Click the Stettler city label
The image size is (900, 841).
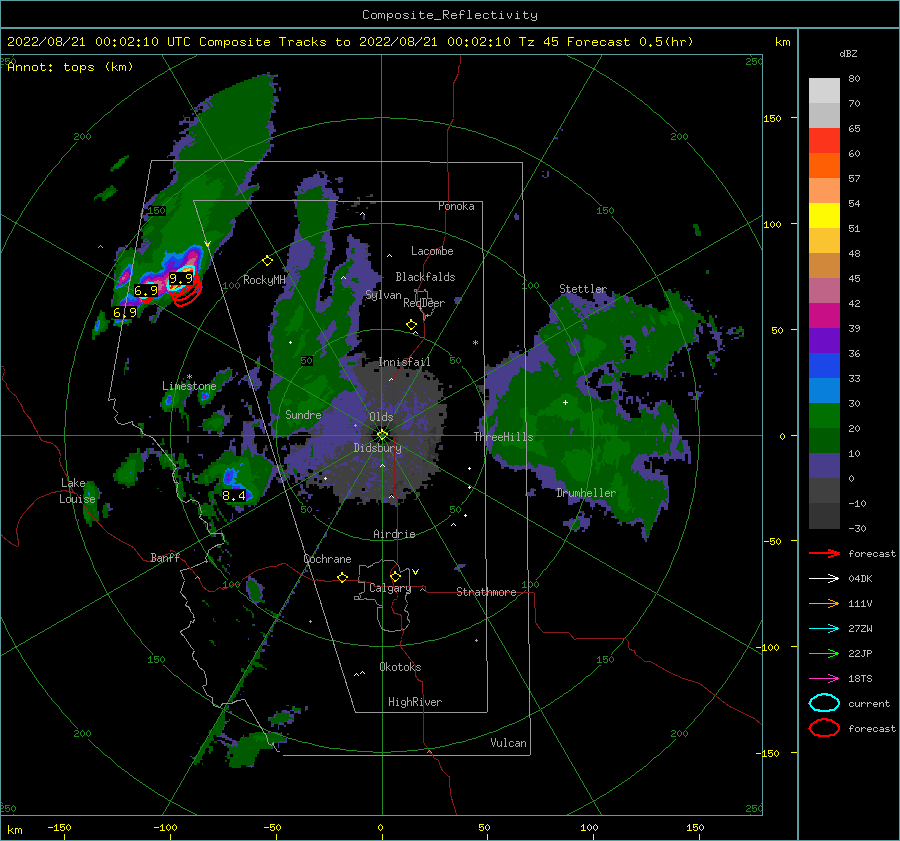pyautogui.click(x=583, y=289)
